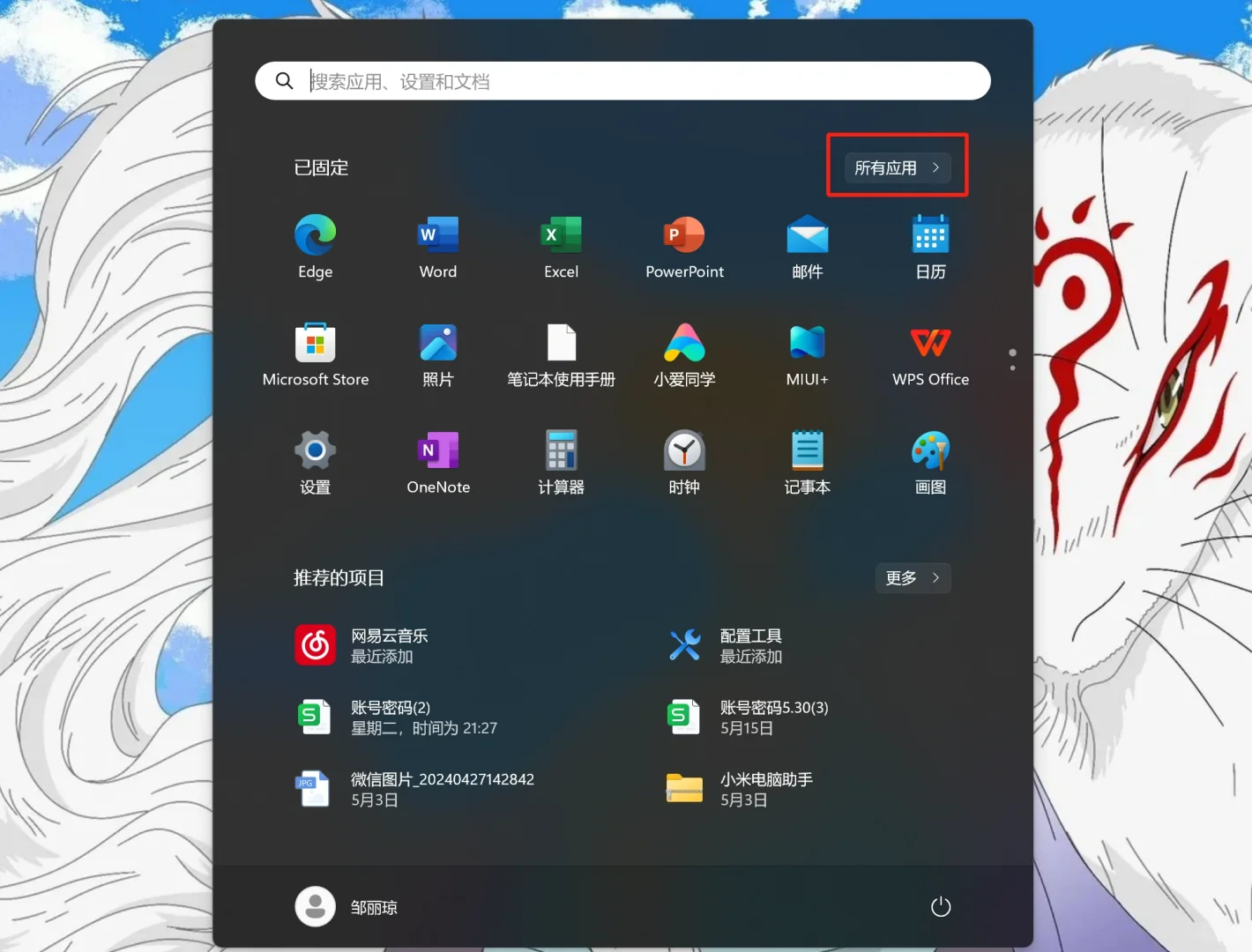This screenshot has height=952, width=1252.
Task: Expand 所有应用 to show all apps
Action: tap(897, 167)
